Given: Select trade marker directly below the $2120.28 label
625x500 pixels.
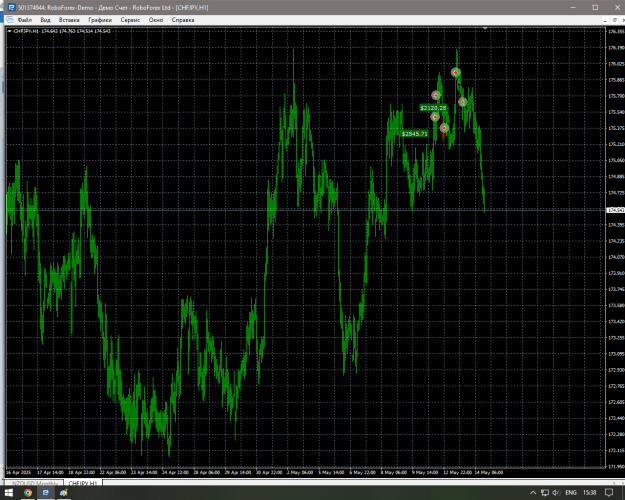Looking at the screenshot, I should click(x=435, y=117).
